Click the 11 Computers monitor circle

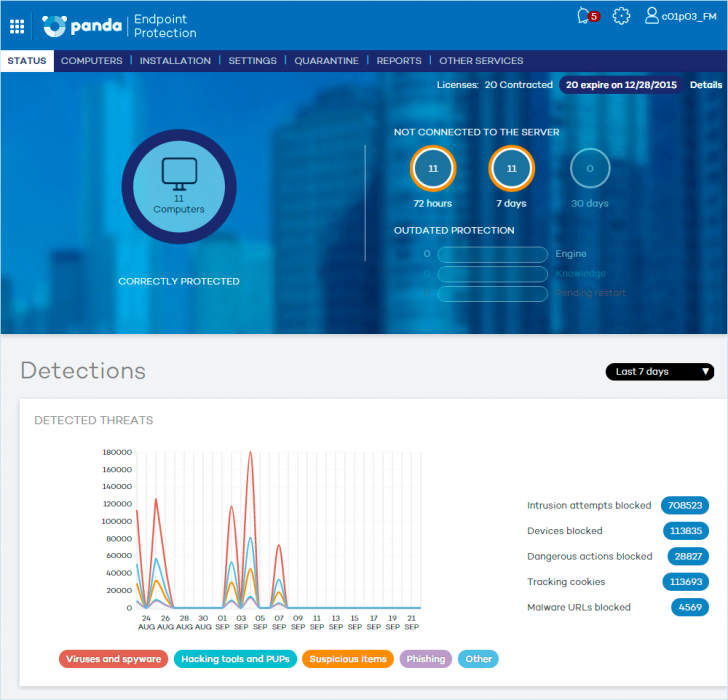179,187
